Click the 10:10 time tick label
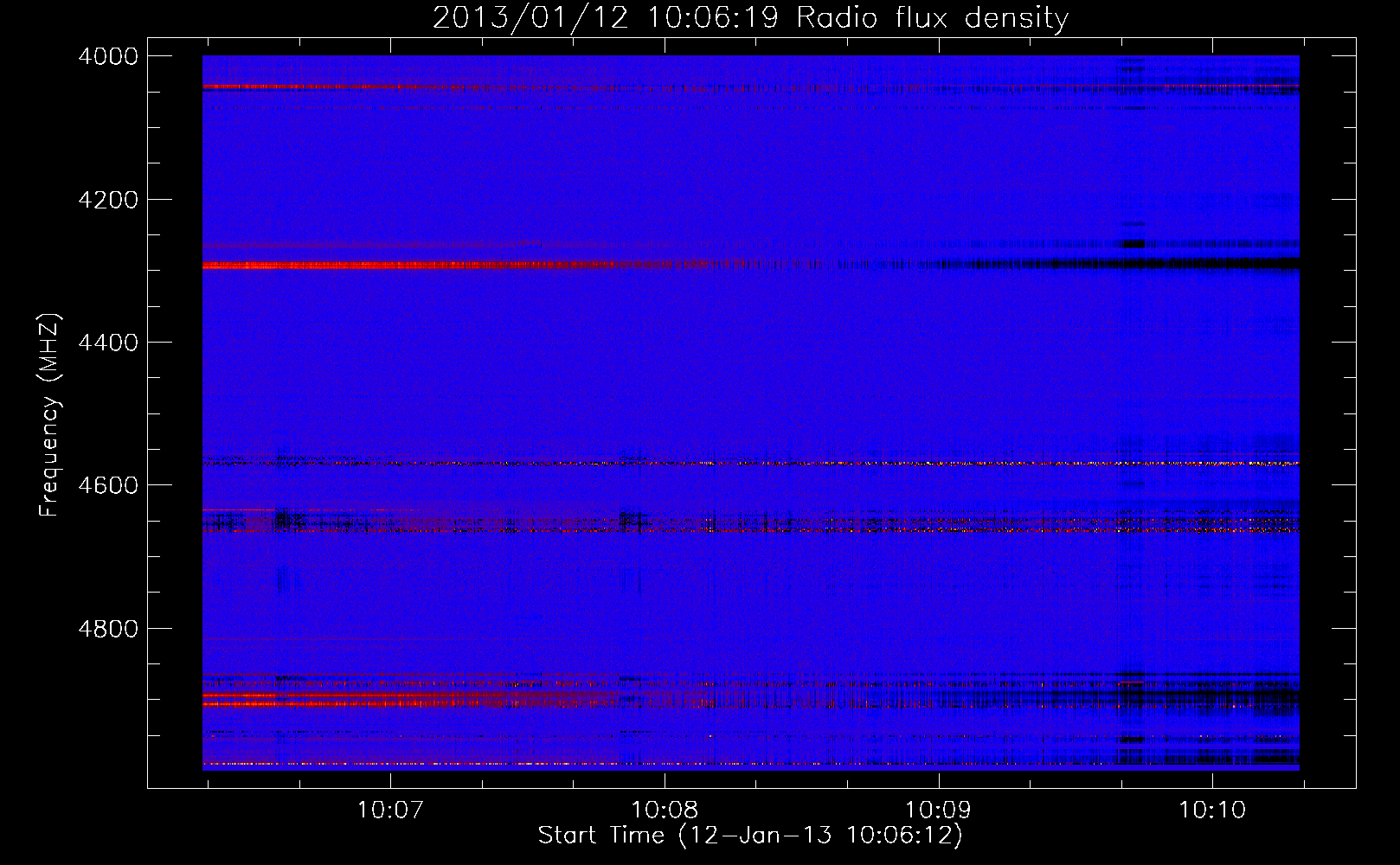 point(1212,810)
